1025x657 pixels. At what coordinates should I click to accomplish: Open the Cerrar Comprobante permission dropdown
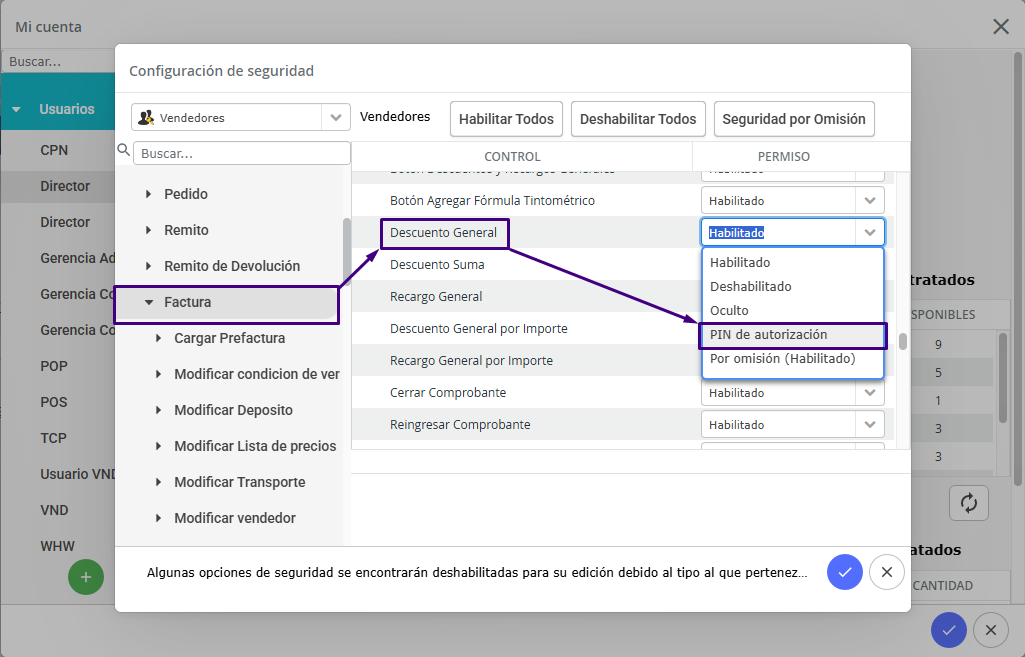pyautogui.click(x=870, y=393)
